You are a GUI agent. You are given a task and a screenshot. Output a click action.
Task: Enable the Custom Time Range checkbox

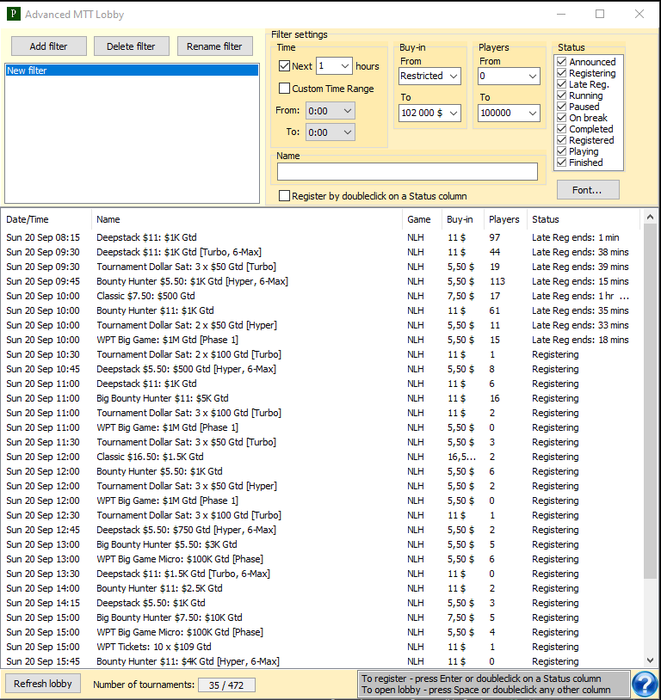(x=284, y=88)
